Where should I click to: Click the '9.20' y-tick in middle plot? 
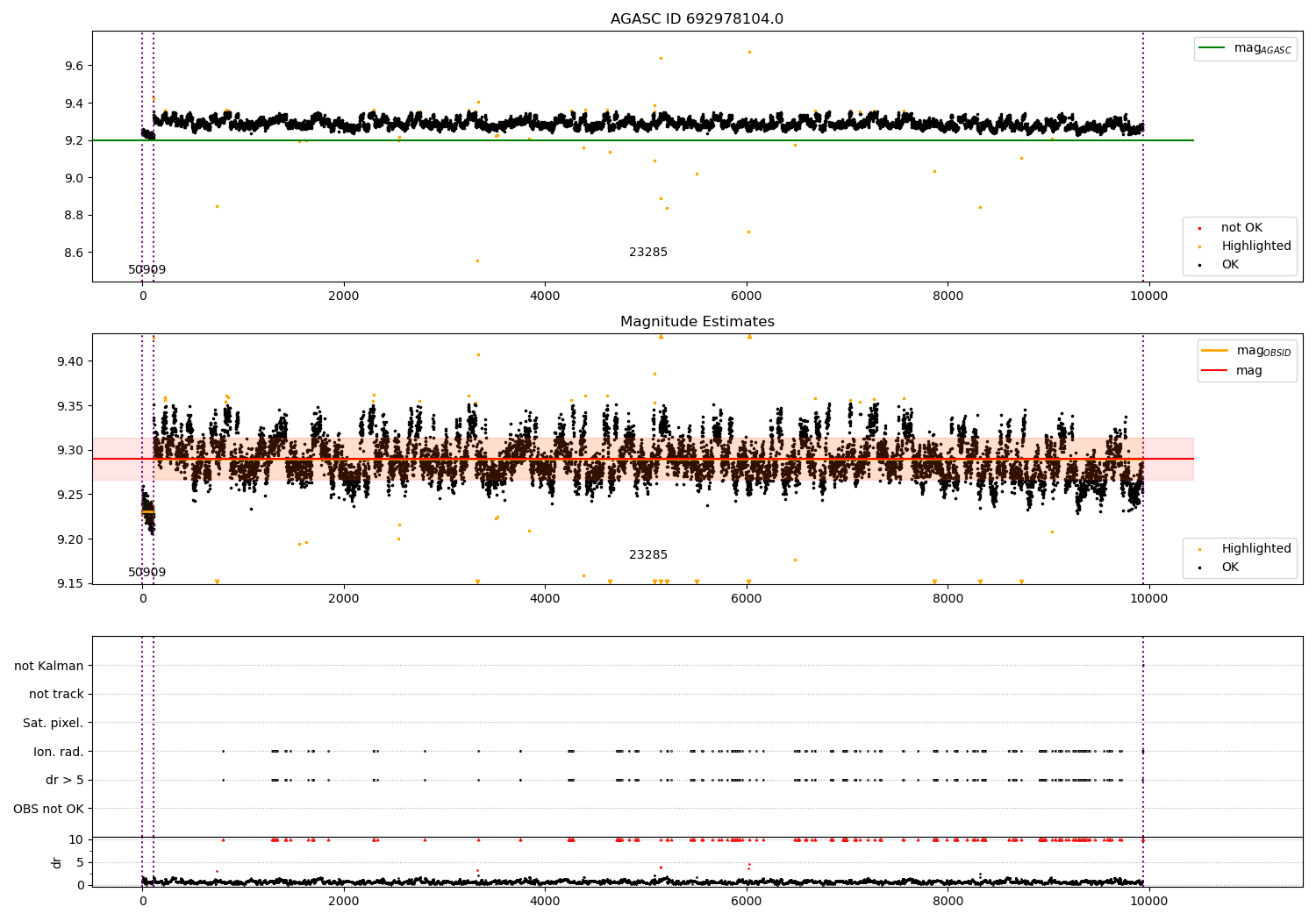[x=70, y=539]
